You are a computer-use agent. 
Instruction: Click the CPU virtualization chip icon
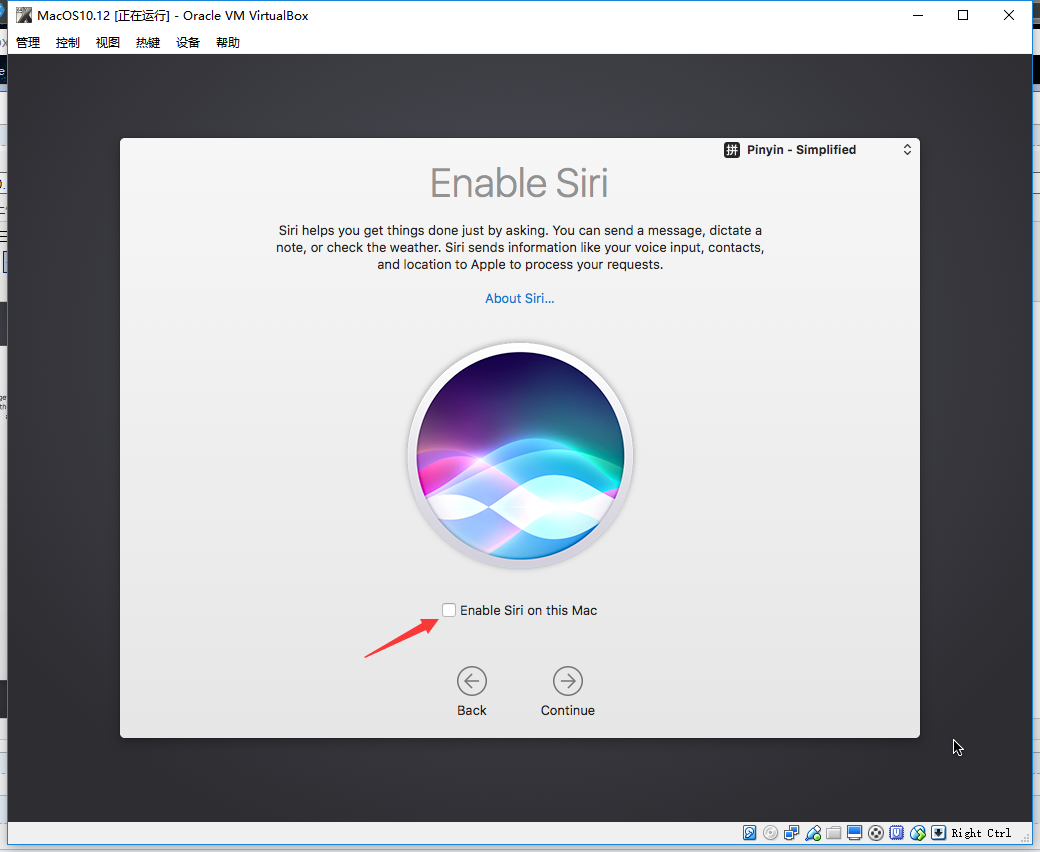[x=896, y=833]
